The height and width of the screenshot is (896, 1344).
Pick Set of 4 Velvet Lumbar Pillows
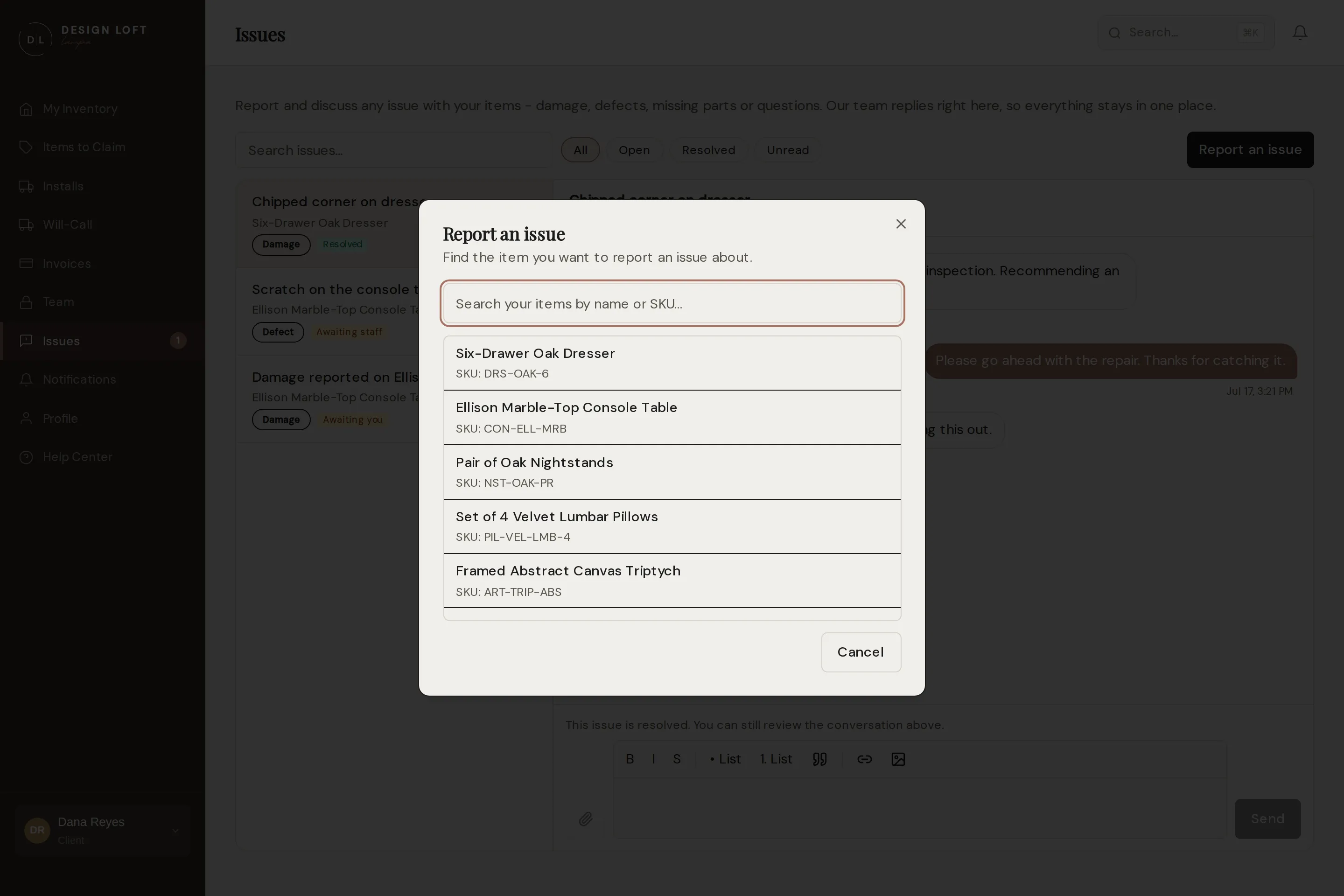(672, 526)
